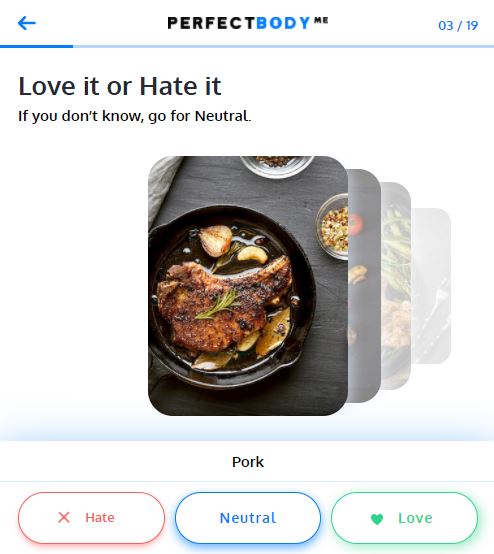This screenshot has width=494, height=554.
Task: Tap the Love button
Action: tap(404, 518)
